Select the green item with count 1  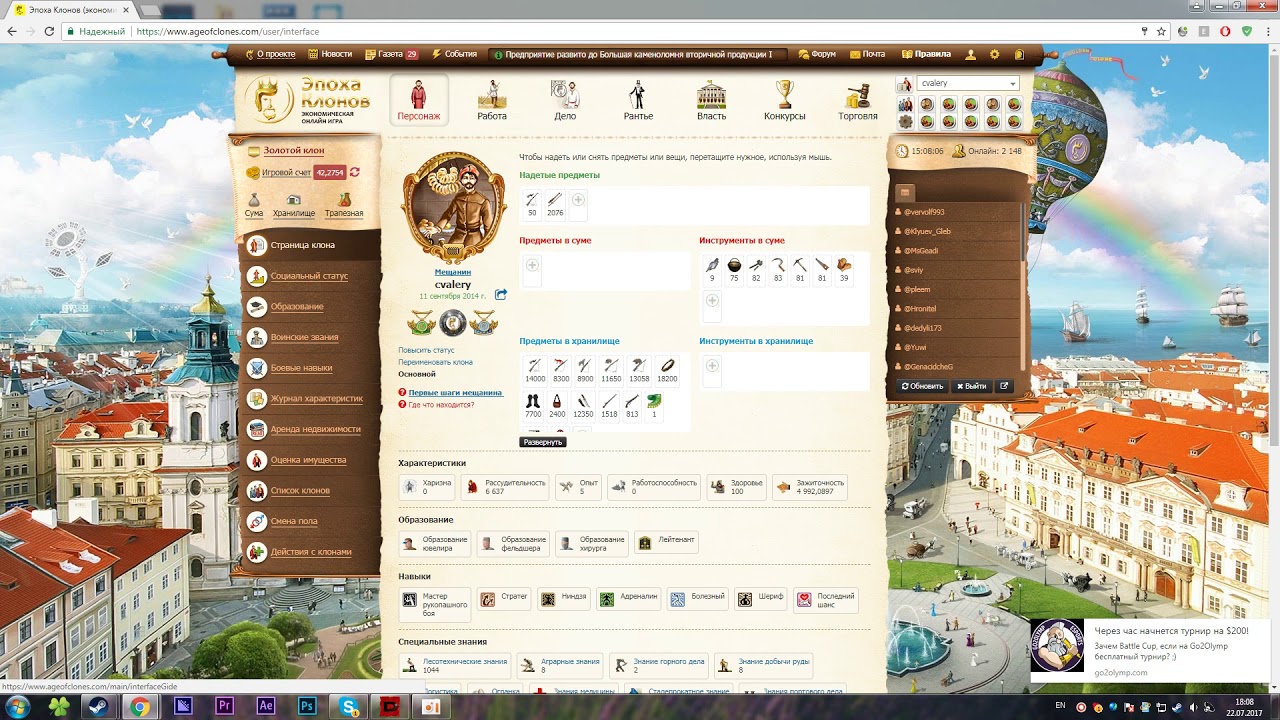point(654,405)
